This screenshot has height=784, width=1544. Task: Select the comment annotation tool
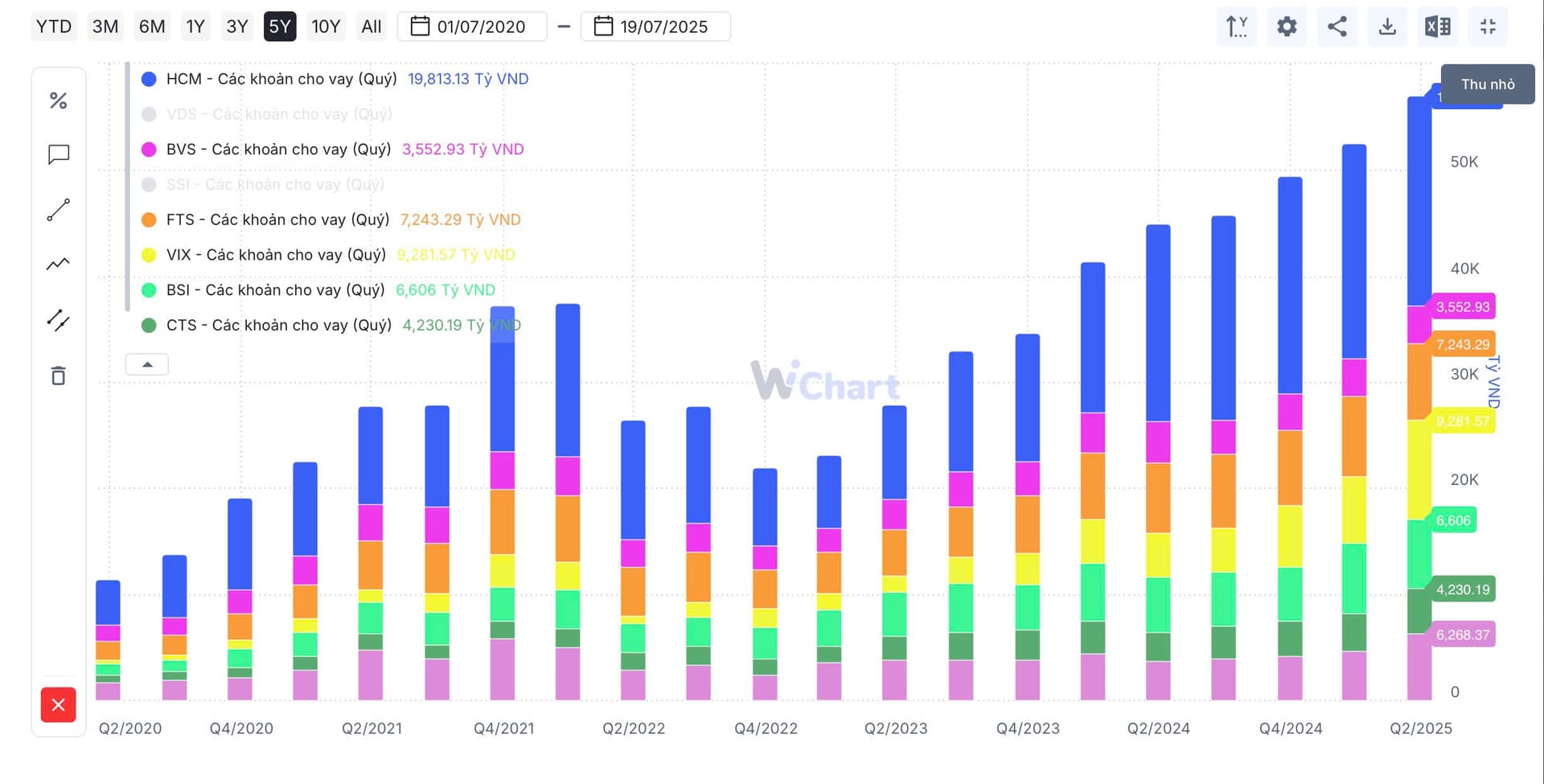point(58,154)
